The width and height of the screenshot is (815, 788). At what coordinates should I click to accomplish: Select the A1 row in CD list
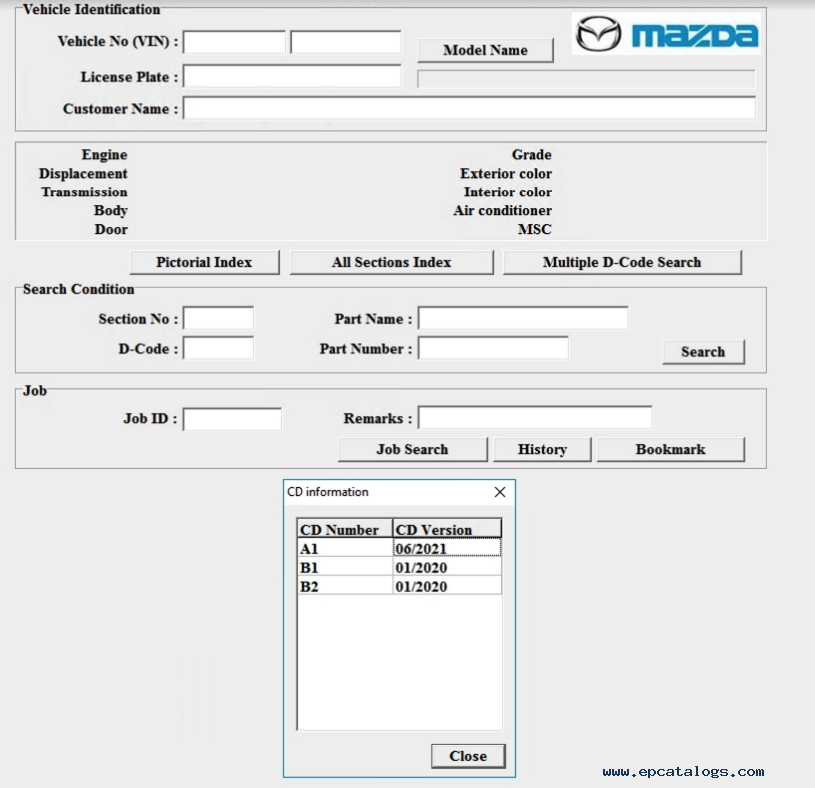pos(345,548)
